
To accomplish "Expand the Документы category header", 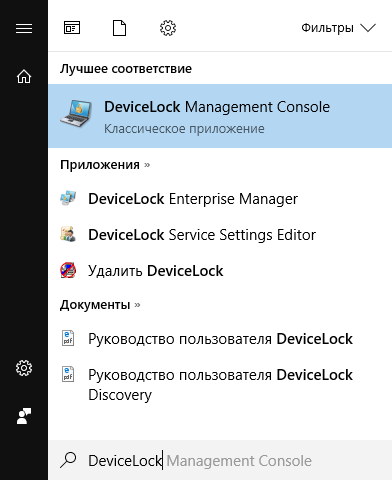I will point(100,305).
